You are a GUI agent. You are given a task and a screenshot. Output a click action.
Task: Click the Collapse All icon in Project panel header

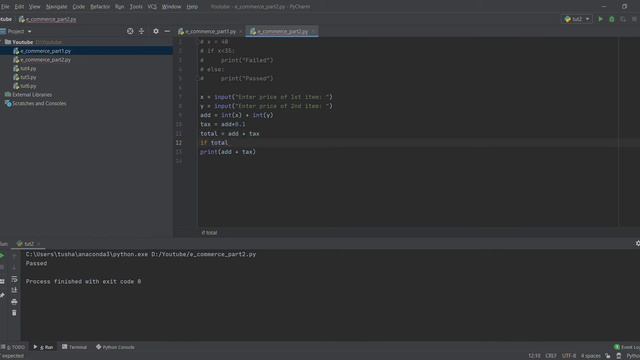tap(141, 31)
